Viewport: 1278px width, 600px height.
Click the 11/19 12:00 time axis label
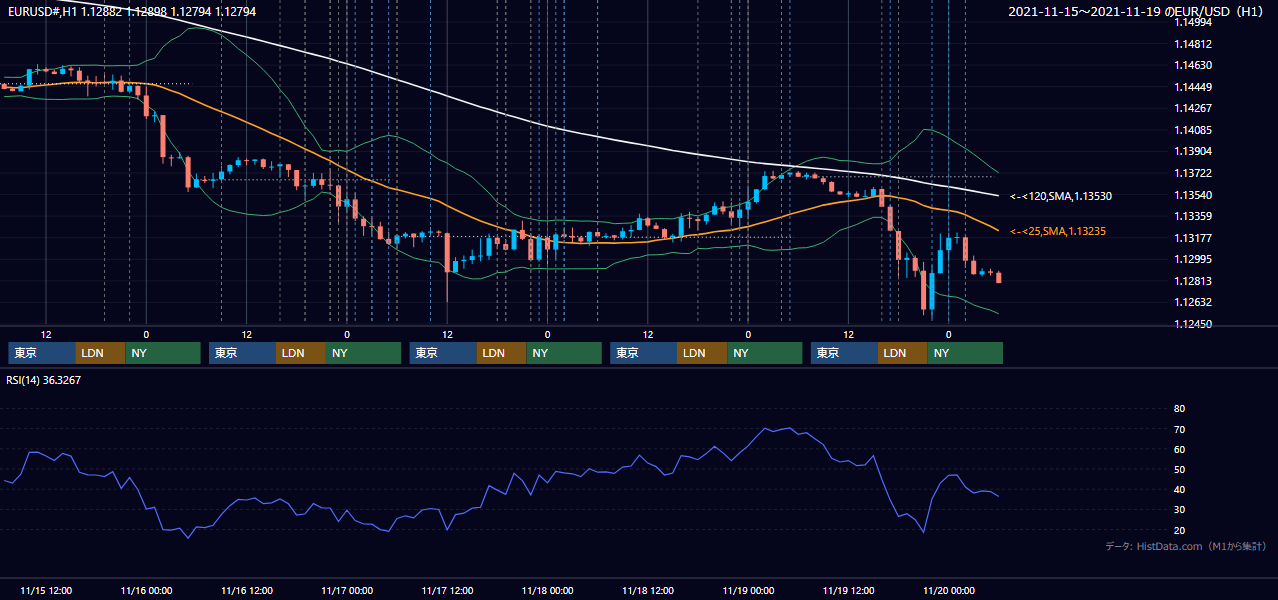(848, 590)
